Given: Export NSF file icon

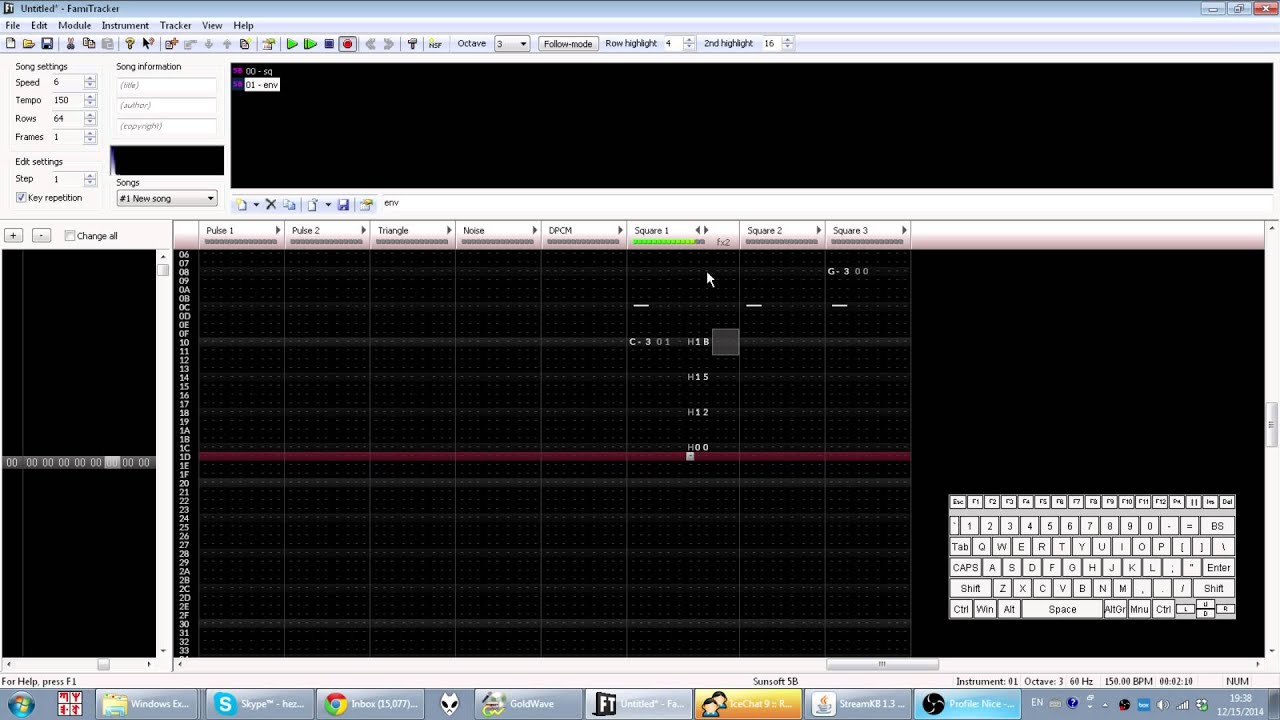Looking at the screenshot, I should click(x=435, y=44).
